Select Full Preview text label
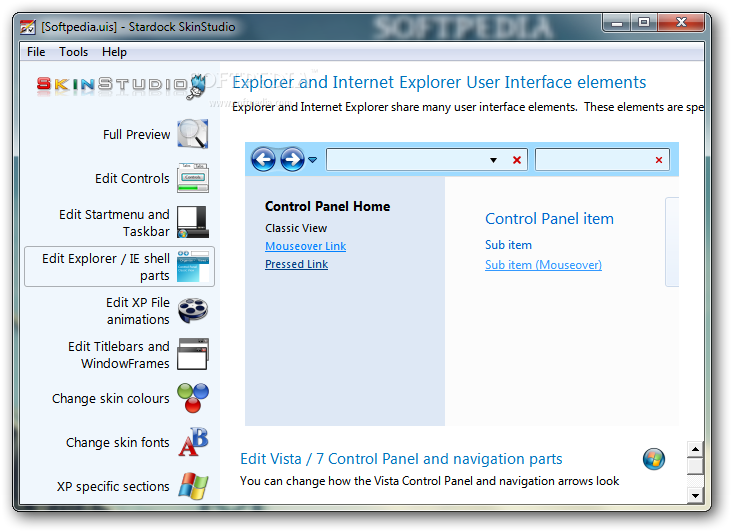This screenshot has width=732, height=532. click(x=136, y=134)
